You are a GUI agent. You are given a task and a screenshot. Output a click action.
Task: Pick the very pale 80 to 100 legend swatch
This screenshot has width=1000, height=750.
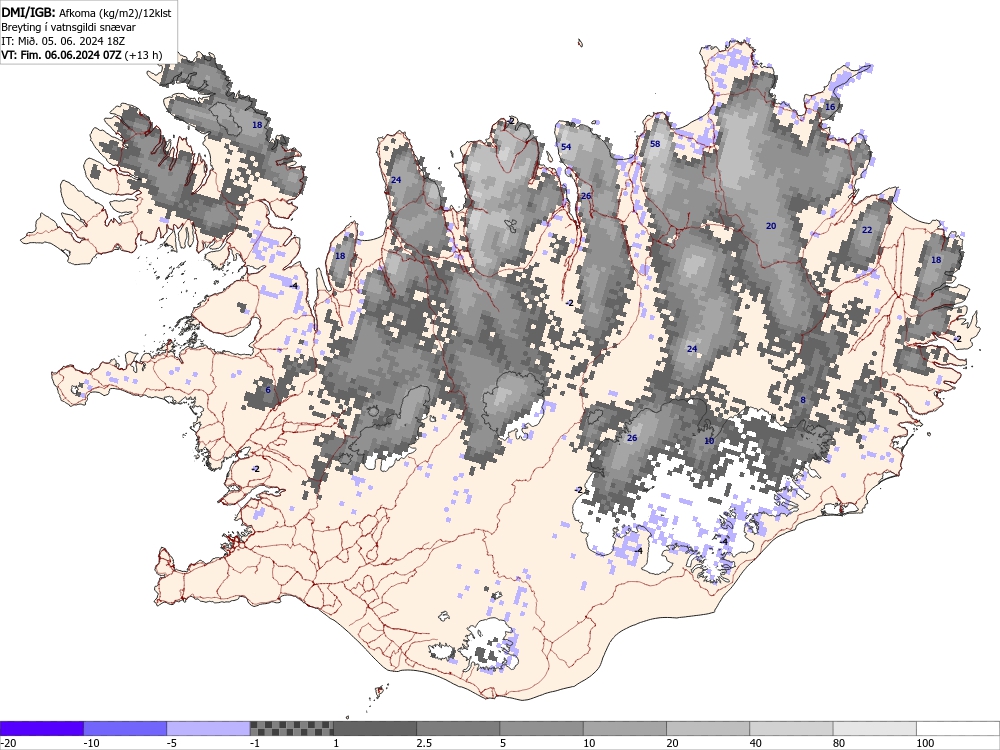click(874, 728)
